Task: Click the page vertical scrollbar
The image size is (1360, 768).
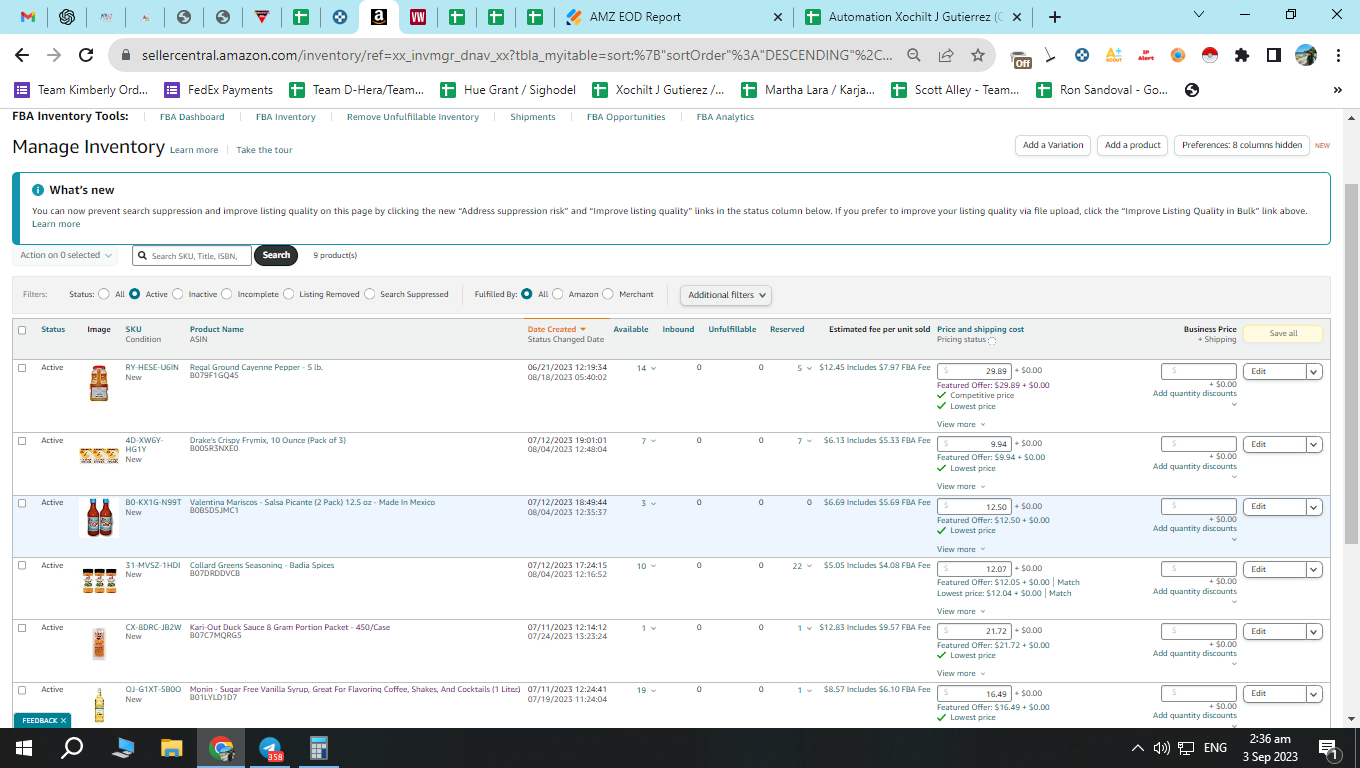Action: coord(1351,364)
